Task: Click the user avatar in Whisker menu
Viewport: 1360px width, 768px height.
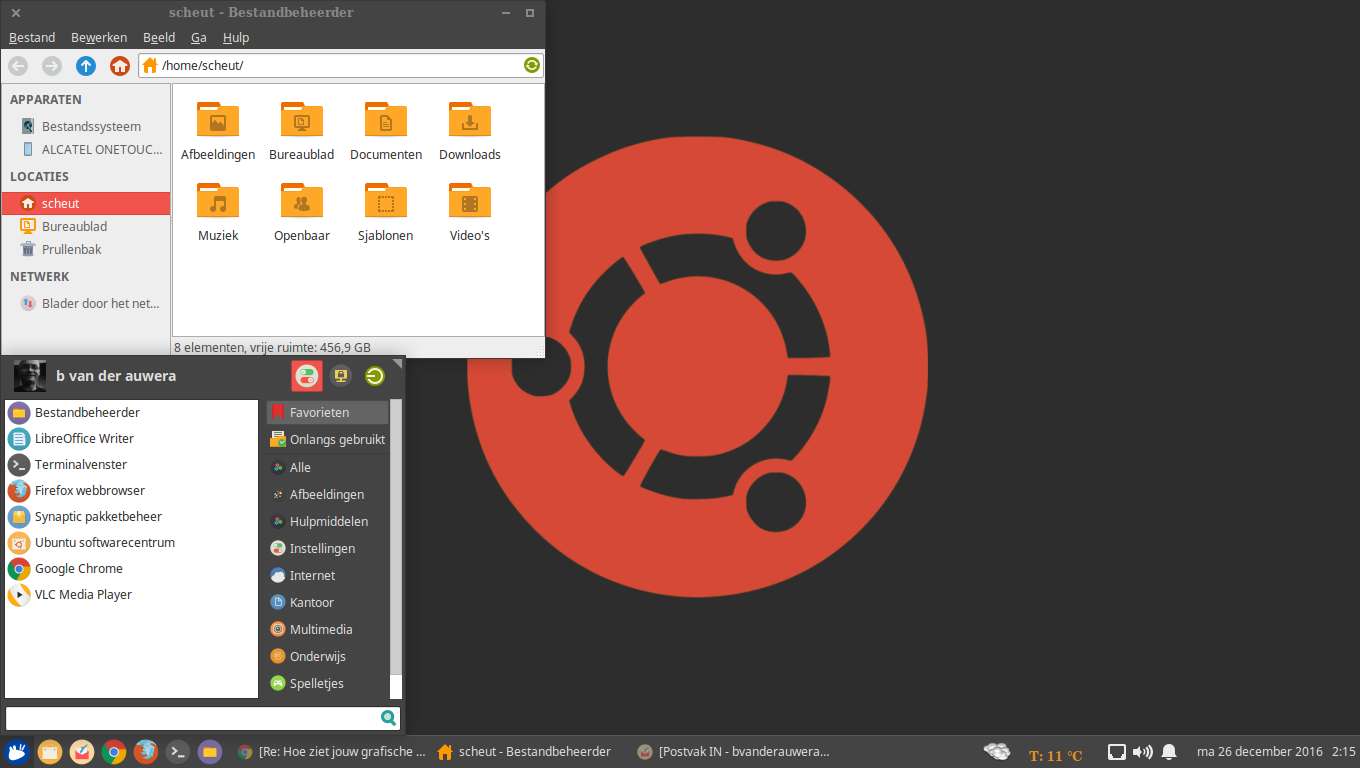Action: [30, 376]
